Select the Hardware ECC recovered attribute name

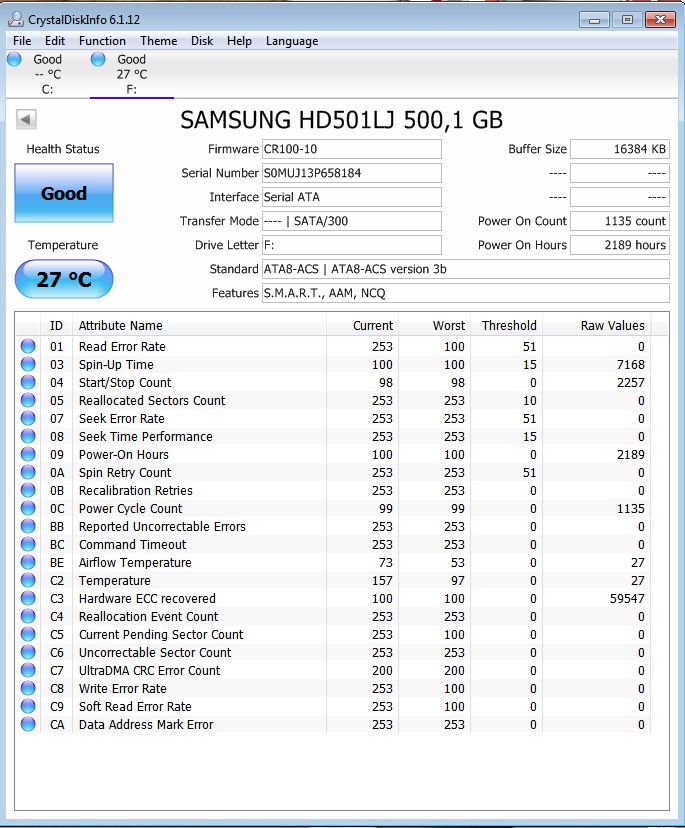point(147,598)
